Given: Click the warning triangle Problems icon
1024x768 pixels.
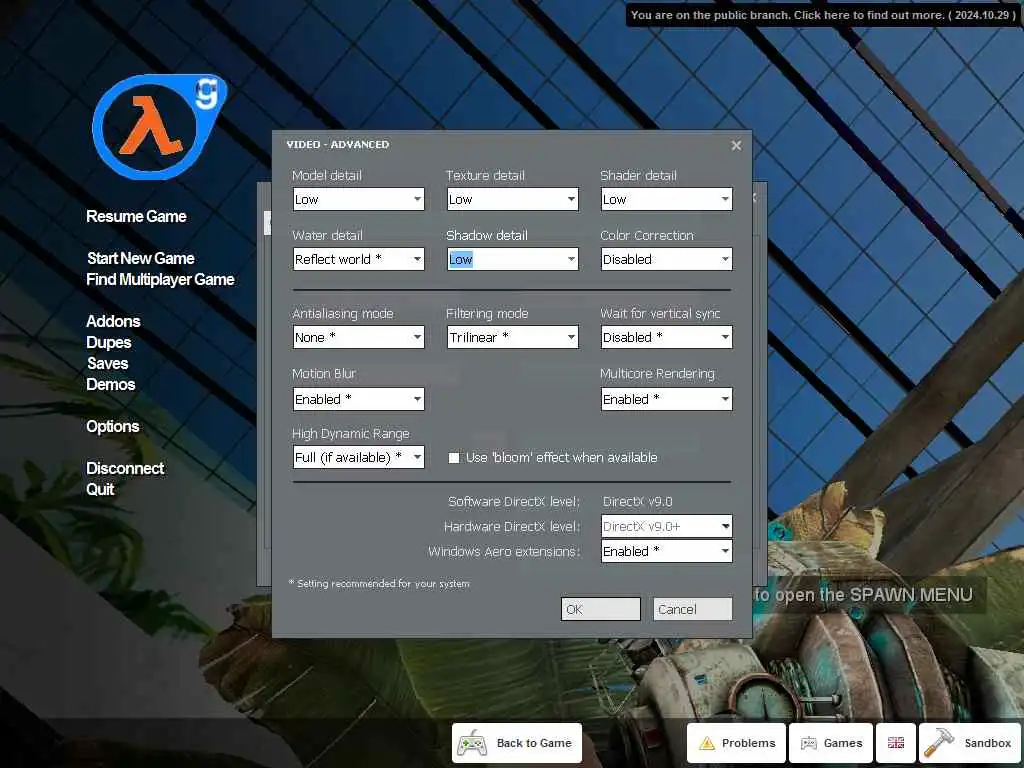Looking at the screenshot, I should (x=707, y=743).
